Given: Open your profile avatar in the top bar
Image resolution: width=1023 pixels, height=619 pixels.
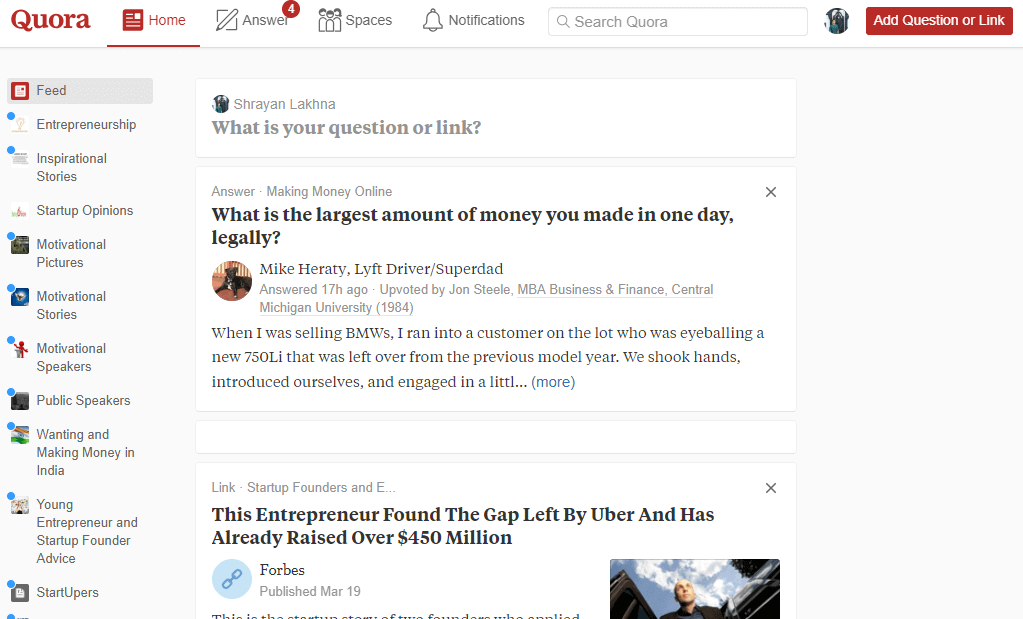Looking at the screenshot, I should (836, 20).
